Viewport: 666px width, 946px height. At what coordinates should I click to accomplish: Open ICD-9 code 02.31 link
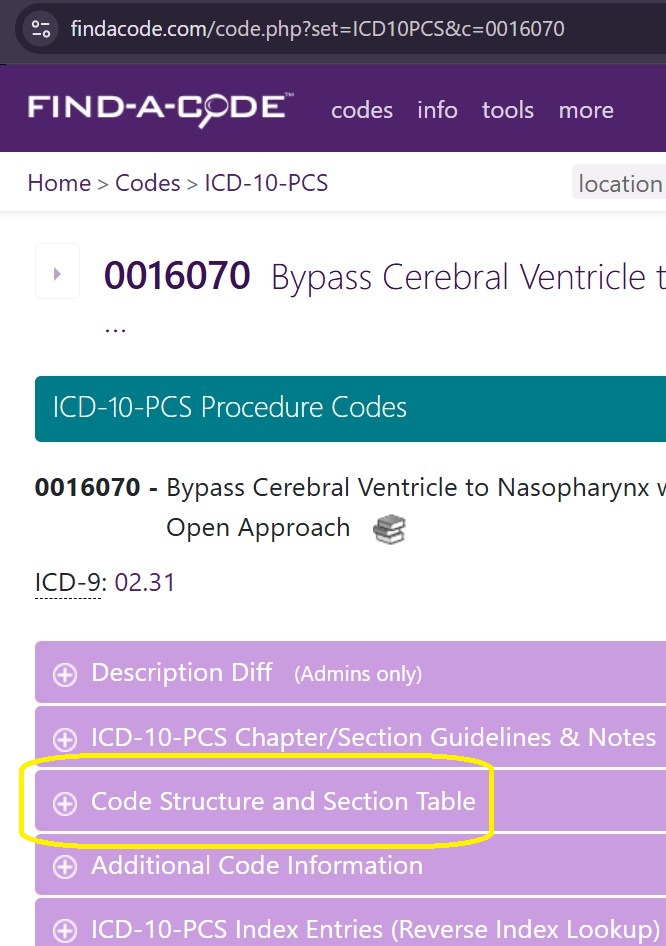point(145,582)
